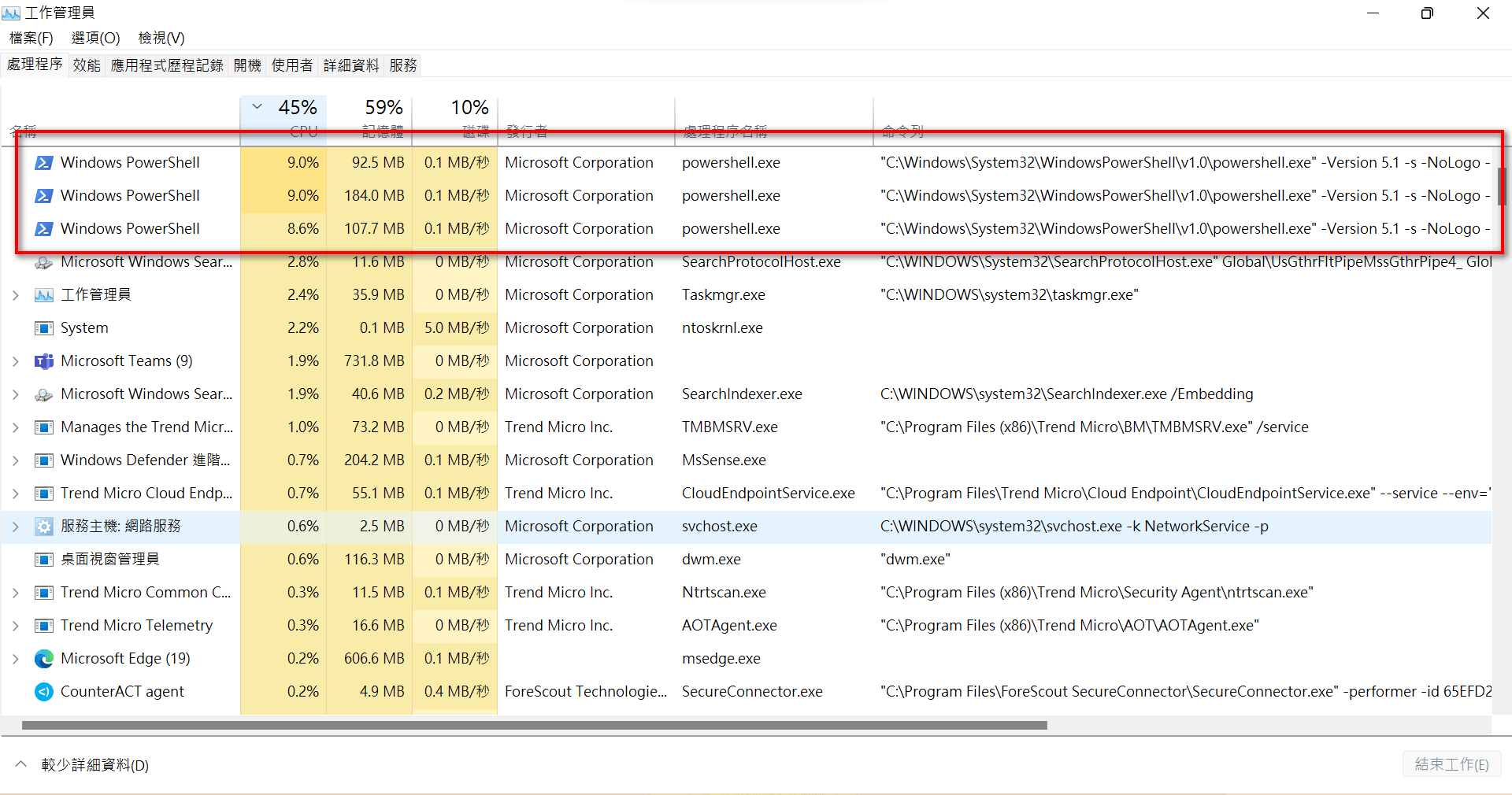The image size is (1512, 795).
Task: Click the horizontal scrollbar thumb
Action: (535, 725)
